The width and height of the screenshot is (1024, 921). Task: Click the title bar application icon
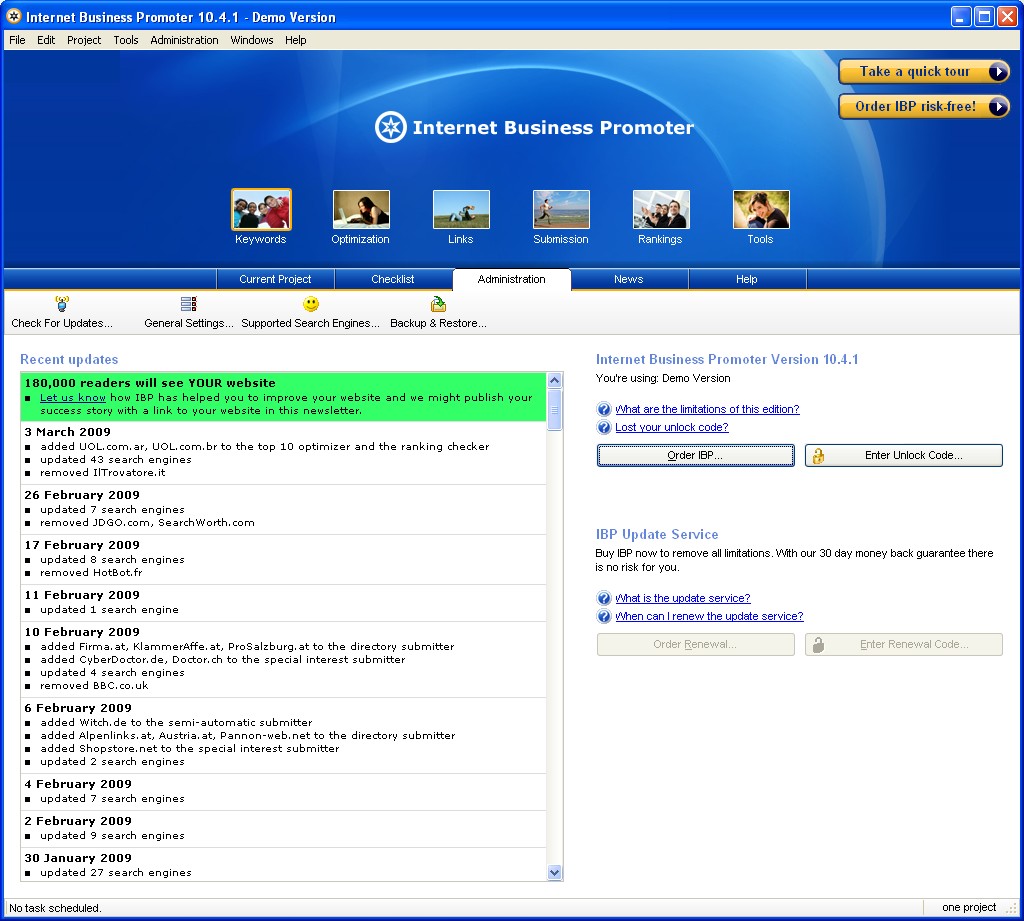point(14,16)
